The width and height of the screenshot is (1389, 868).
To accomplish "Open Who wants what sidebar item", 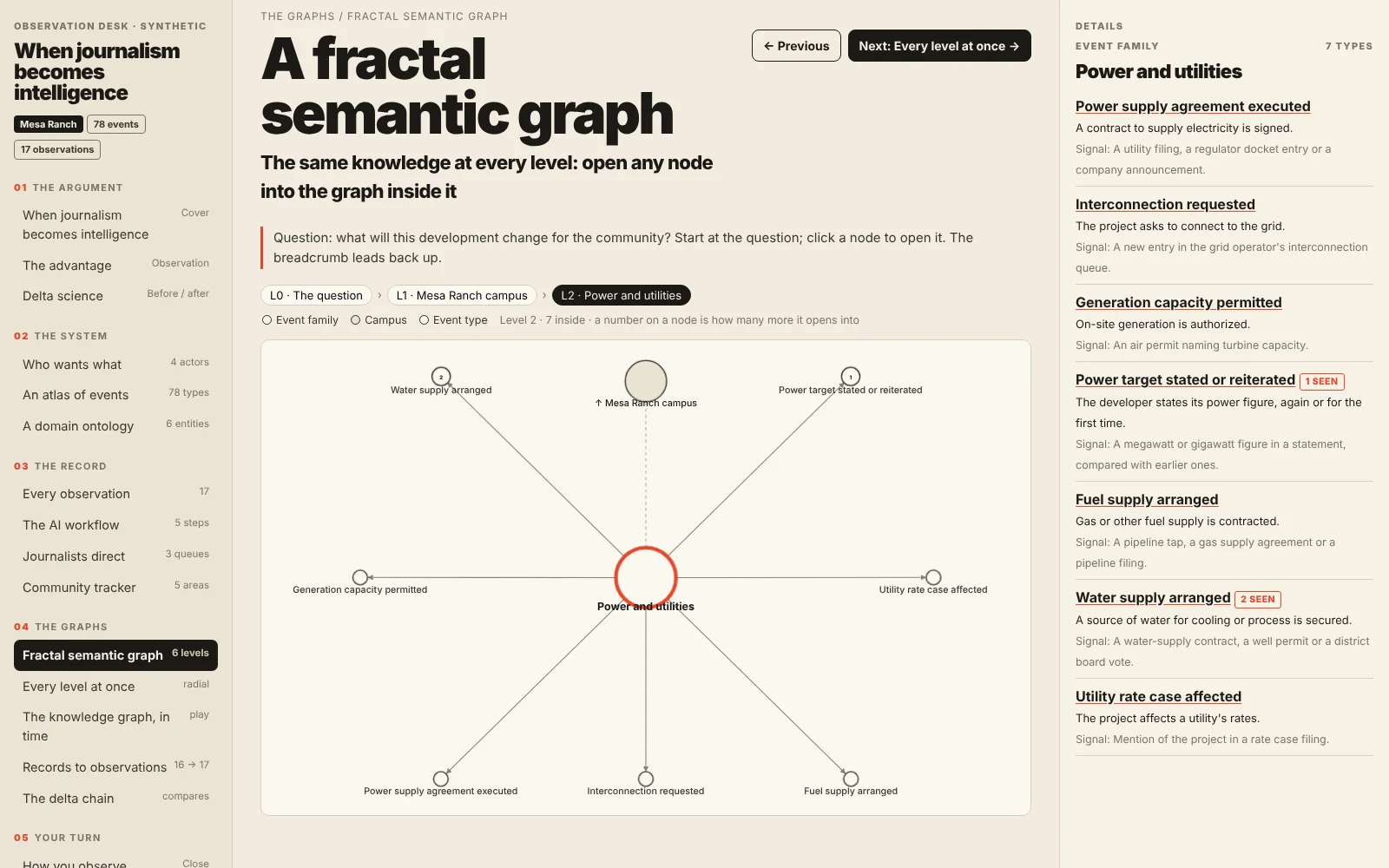I will pyautogui.click(x=115, y=365).
